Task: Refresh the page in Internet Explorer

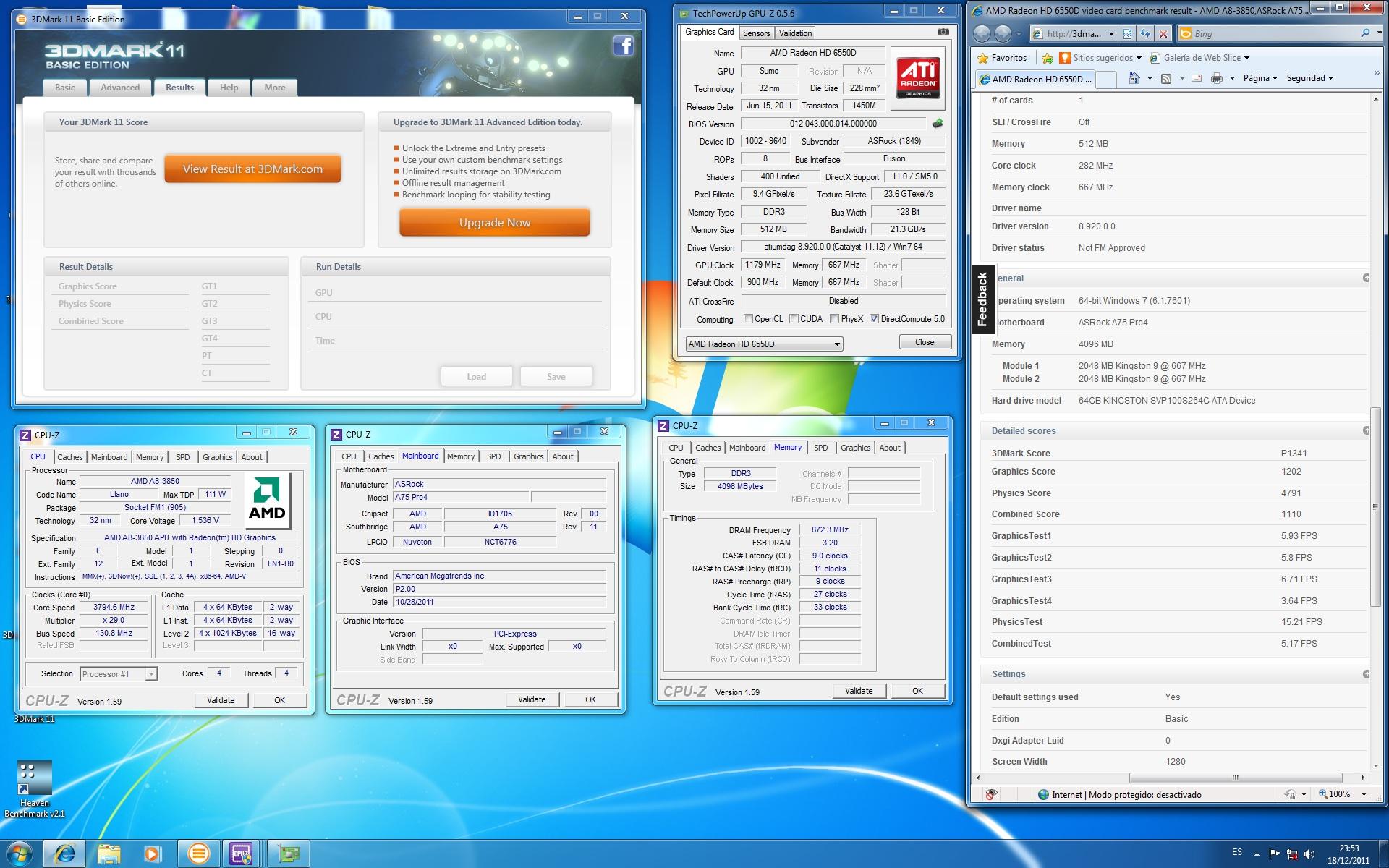Action: coord(1145,33)
